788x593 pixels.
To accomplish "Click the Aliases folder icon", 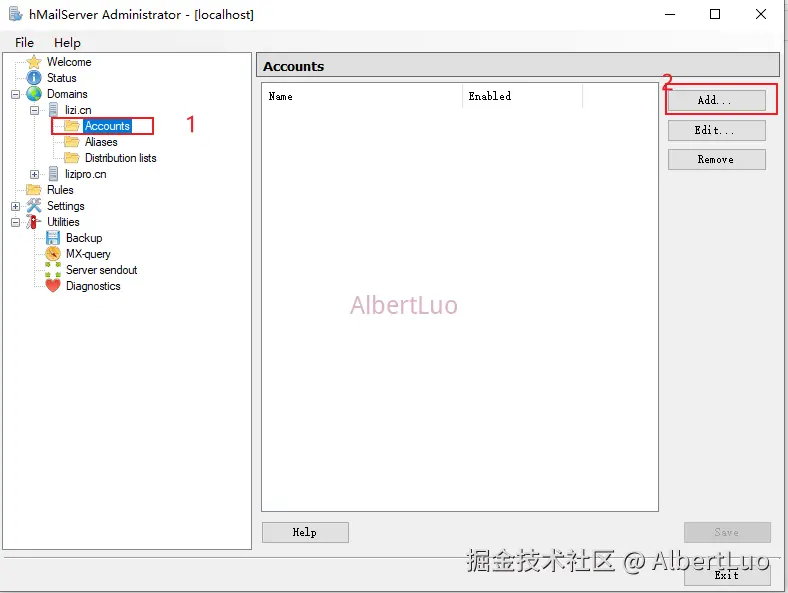I will pos(72,142).
